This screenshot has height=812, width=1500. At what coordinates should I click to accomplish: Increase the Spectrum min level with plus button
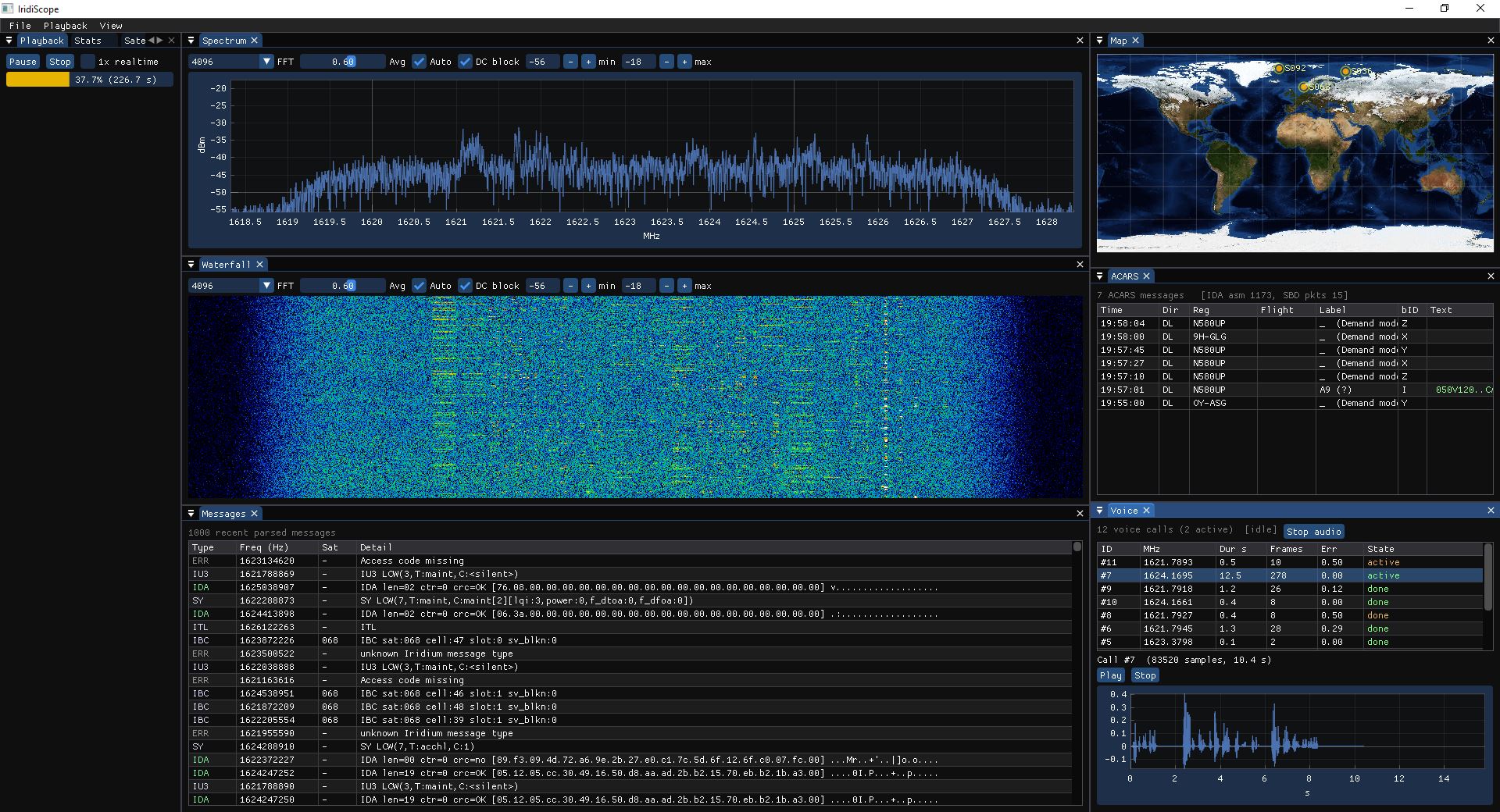pyautogui.click(x=588, y=62)
